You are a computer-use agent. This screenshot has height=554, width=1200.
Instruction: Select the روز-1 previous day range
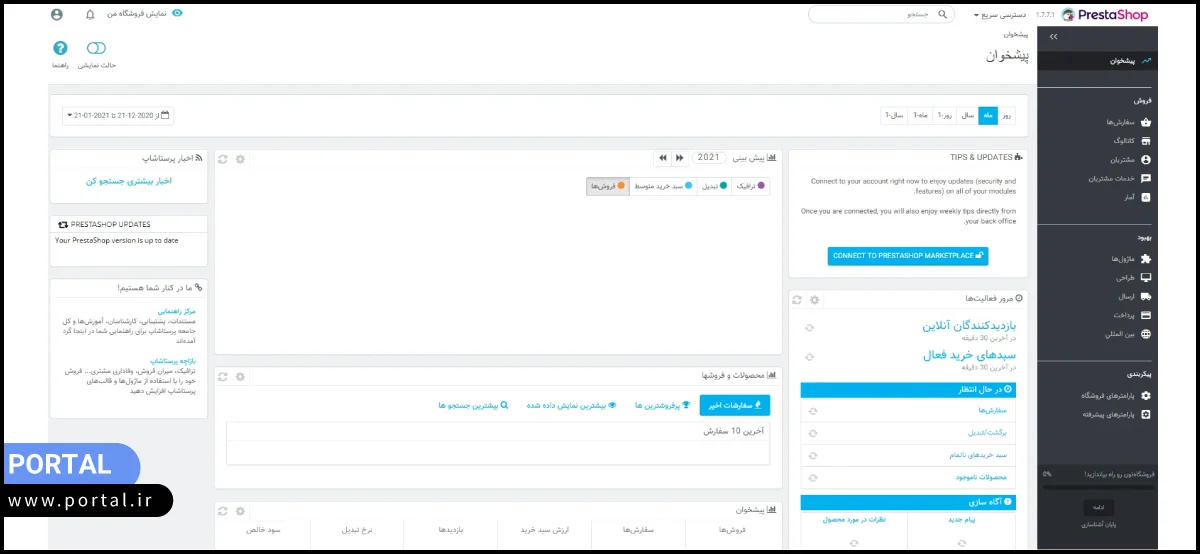tap(945, 116)
